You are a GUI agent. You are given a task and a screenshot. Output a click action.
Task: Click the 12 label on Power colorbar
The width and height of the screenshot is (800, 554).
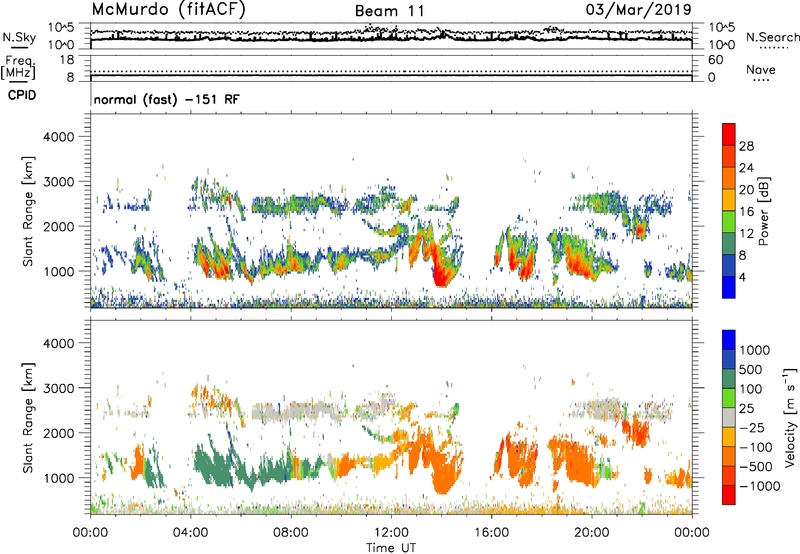click(746, 234)
